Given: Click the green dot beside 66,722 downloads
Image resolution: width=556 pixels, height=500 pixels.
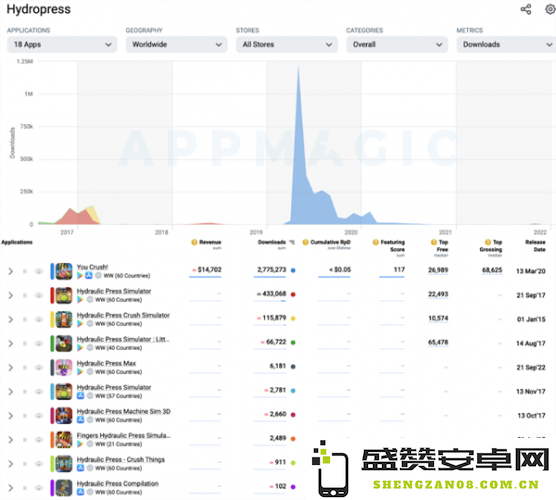Looking at the screenshot, I should pos(293,343).
